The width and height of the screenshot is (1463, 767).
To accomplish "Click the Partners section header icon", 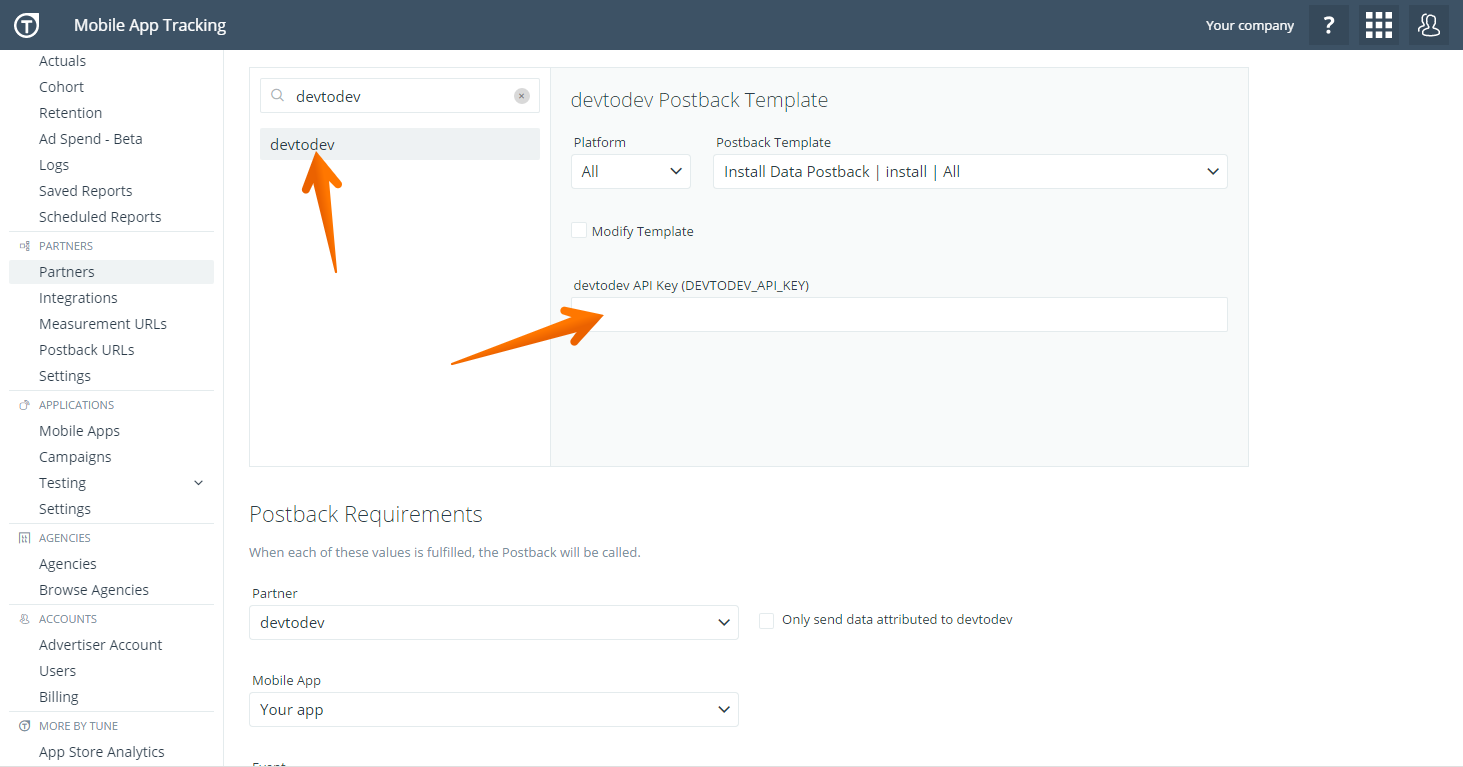I will coord(25,246).
